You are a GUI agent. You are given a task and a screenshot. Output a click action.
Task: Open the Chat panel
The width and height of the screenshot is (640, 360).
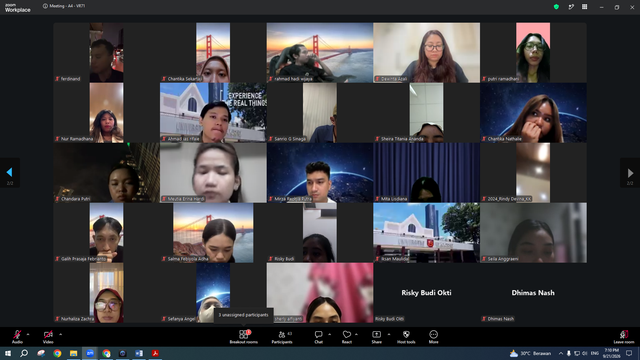click(x=318, y=336)
